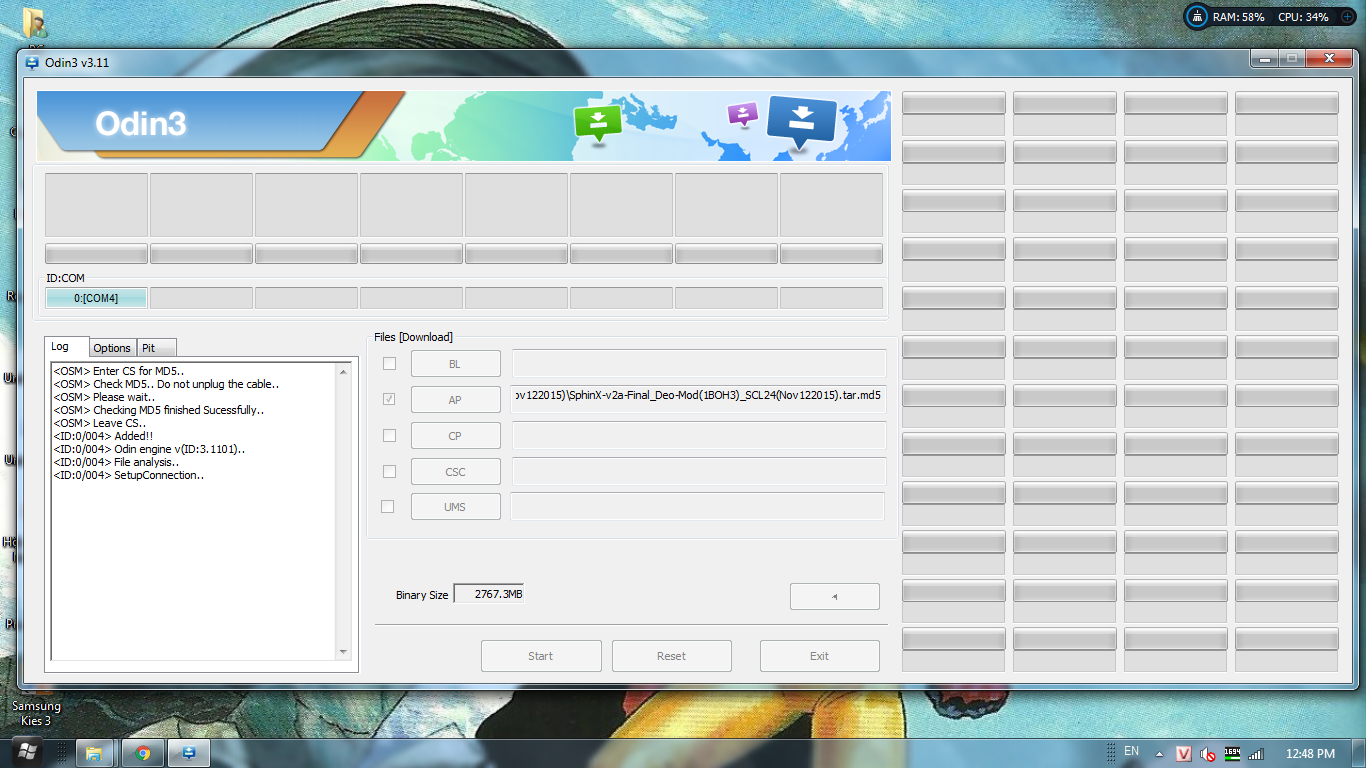Click 'Check MD5.. Do not unplug the cable..' log line

click(x=167, y=384)
